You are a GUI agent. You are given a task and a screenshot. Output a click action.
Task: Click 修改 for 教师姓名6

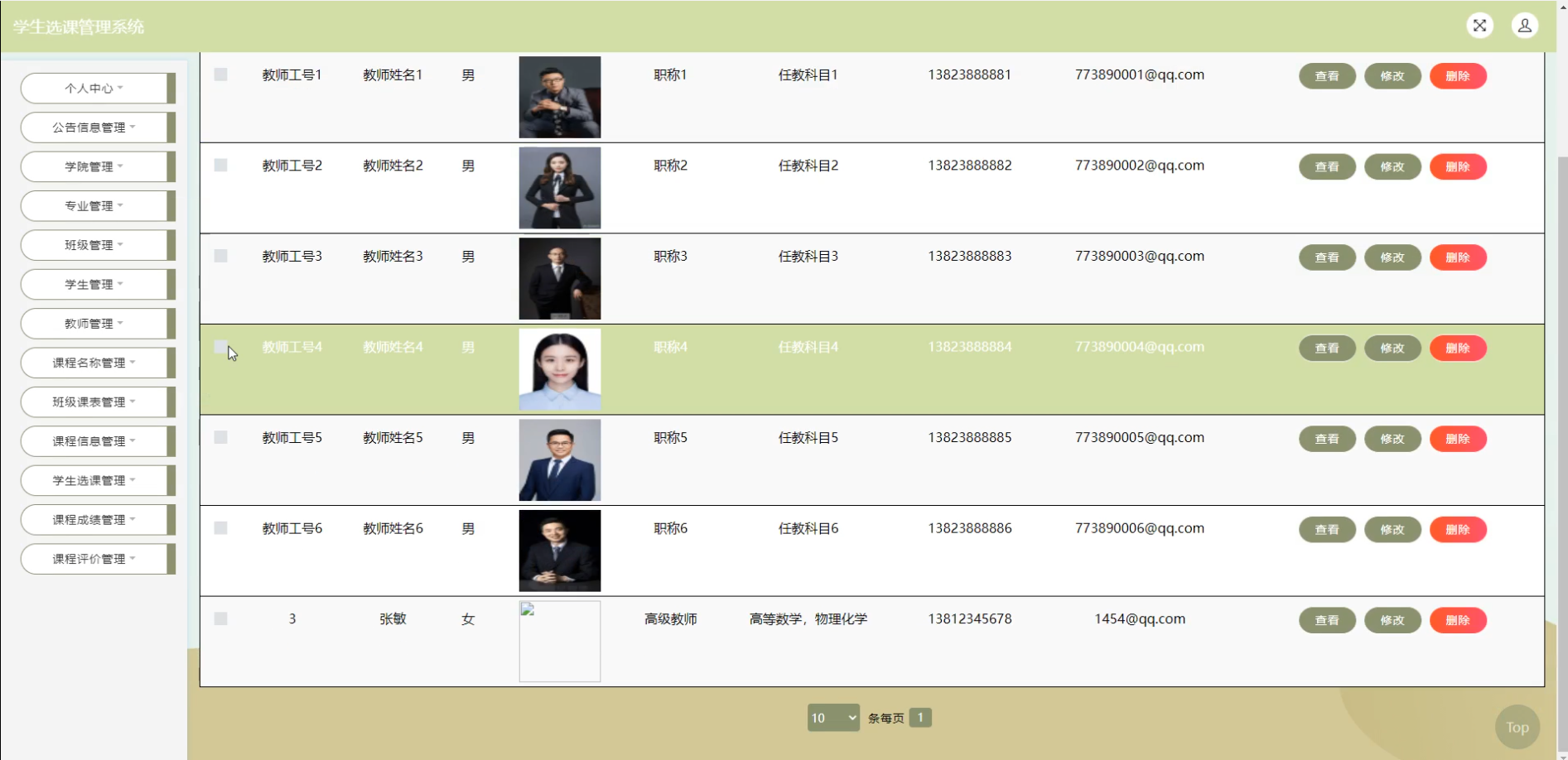(x=1392, y=529)
